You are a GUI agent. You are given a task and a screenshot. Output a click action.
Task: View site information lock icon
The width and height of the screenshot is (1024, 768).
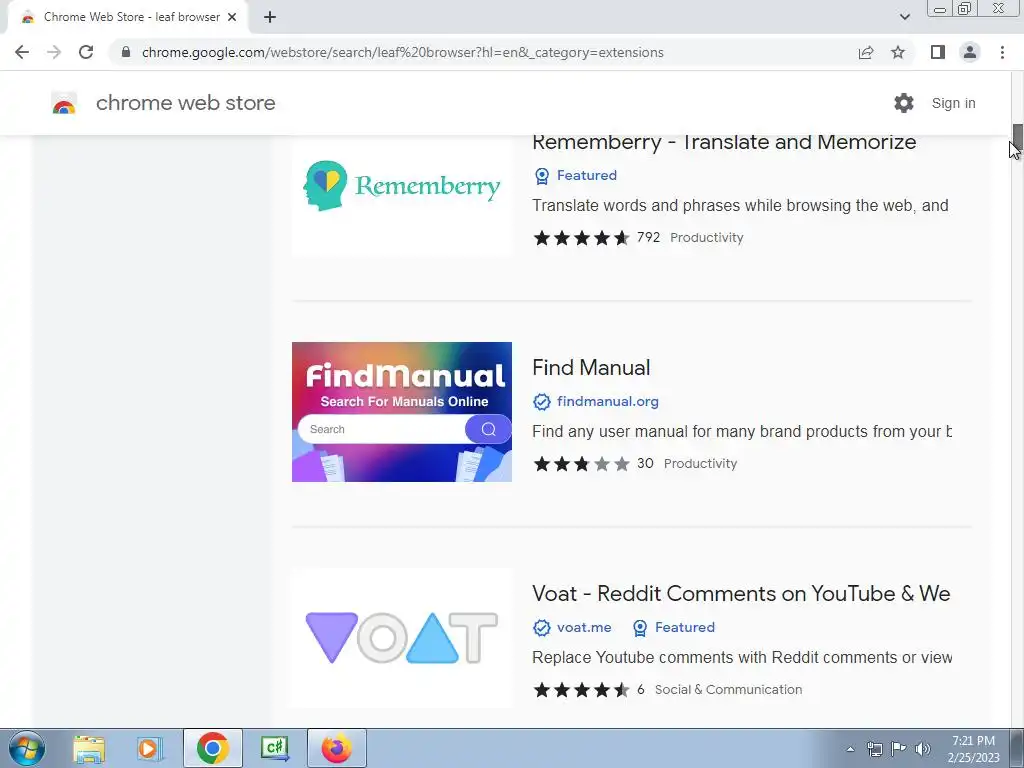(126, 52)
